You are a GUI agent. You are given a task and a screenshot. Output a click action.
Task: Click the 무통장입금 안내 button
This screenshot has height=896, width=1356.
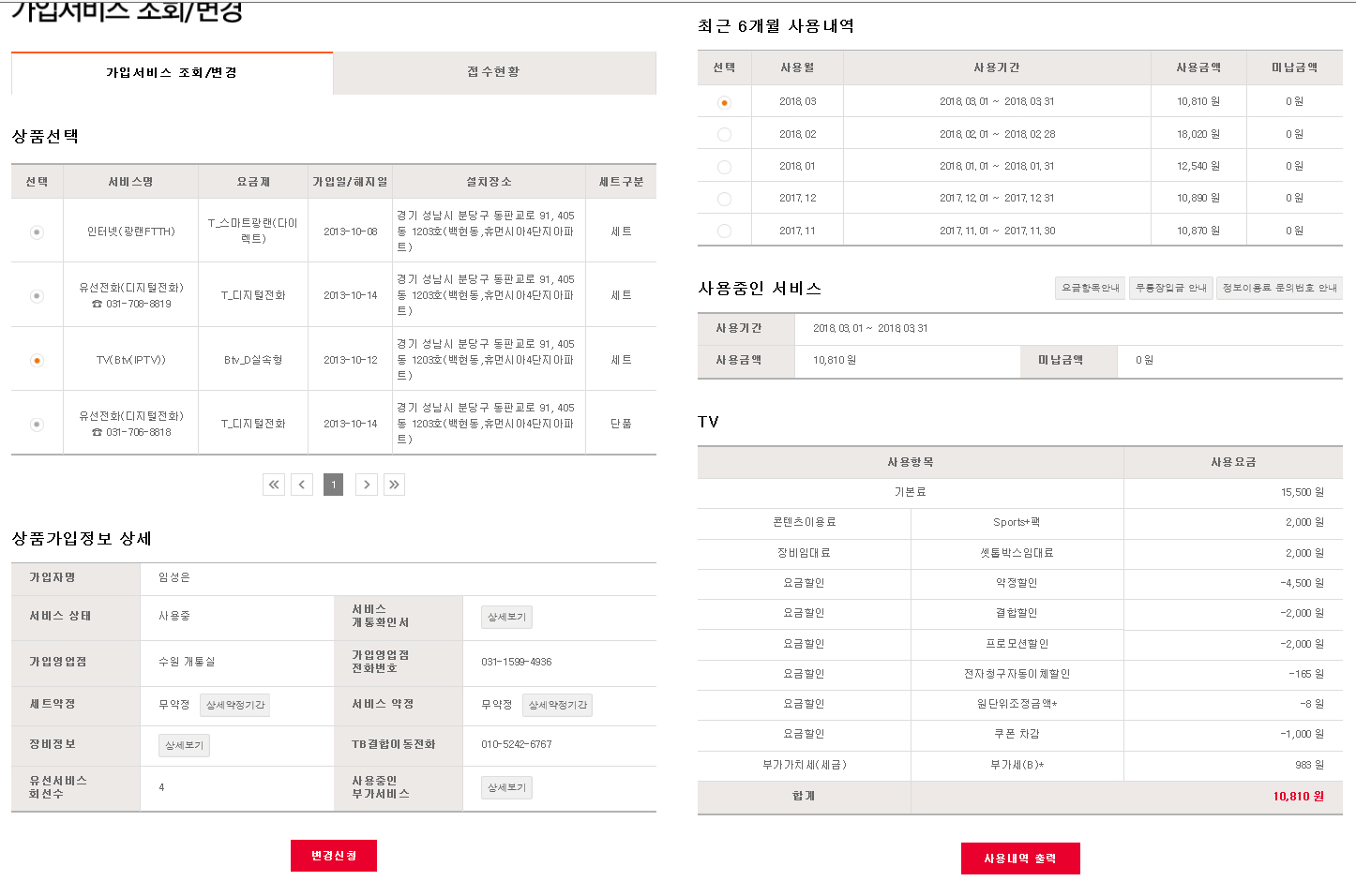[1170, 288]
